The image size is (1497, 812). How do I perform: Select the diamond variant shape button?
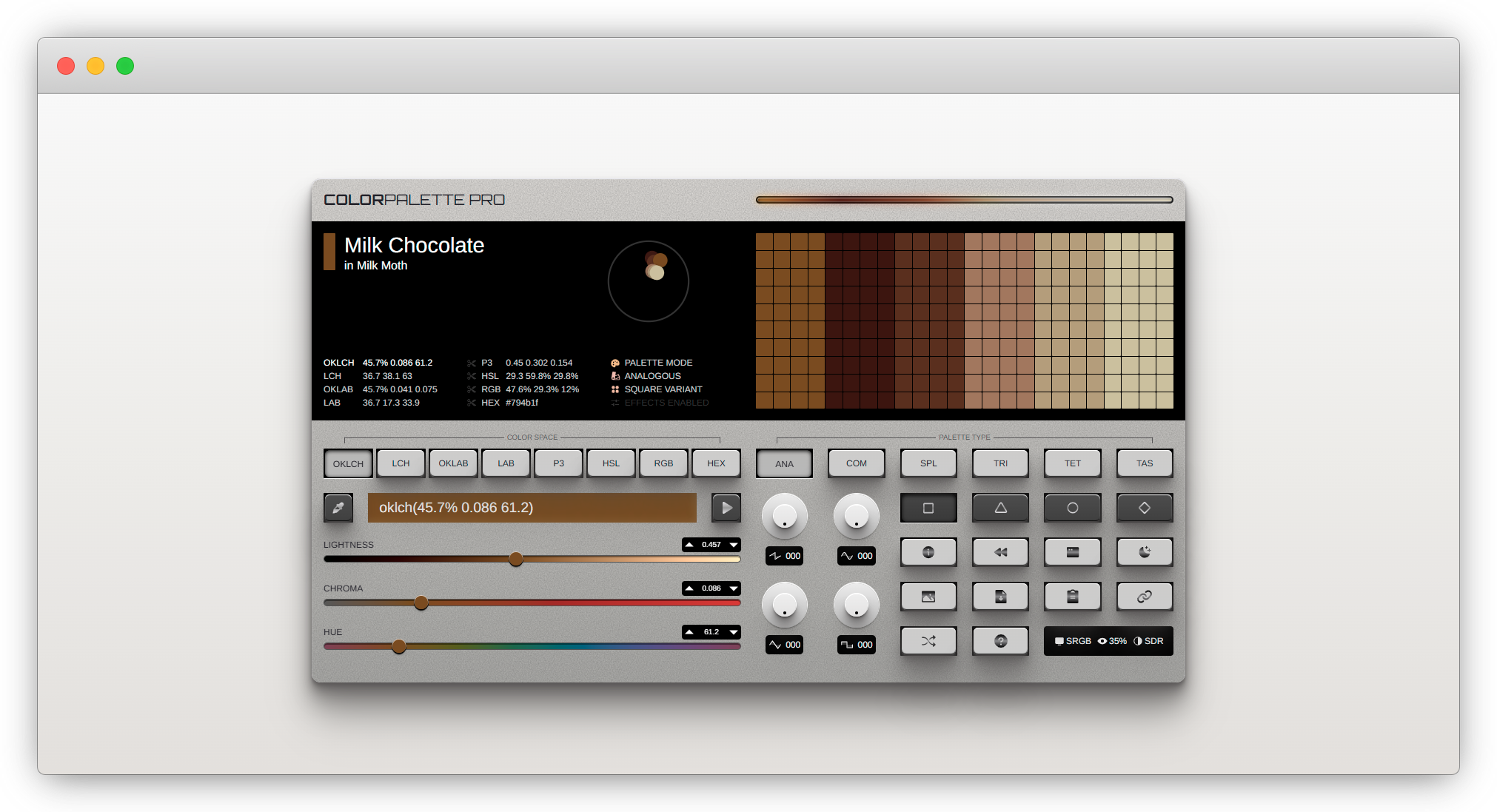coord(1144,508)
